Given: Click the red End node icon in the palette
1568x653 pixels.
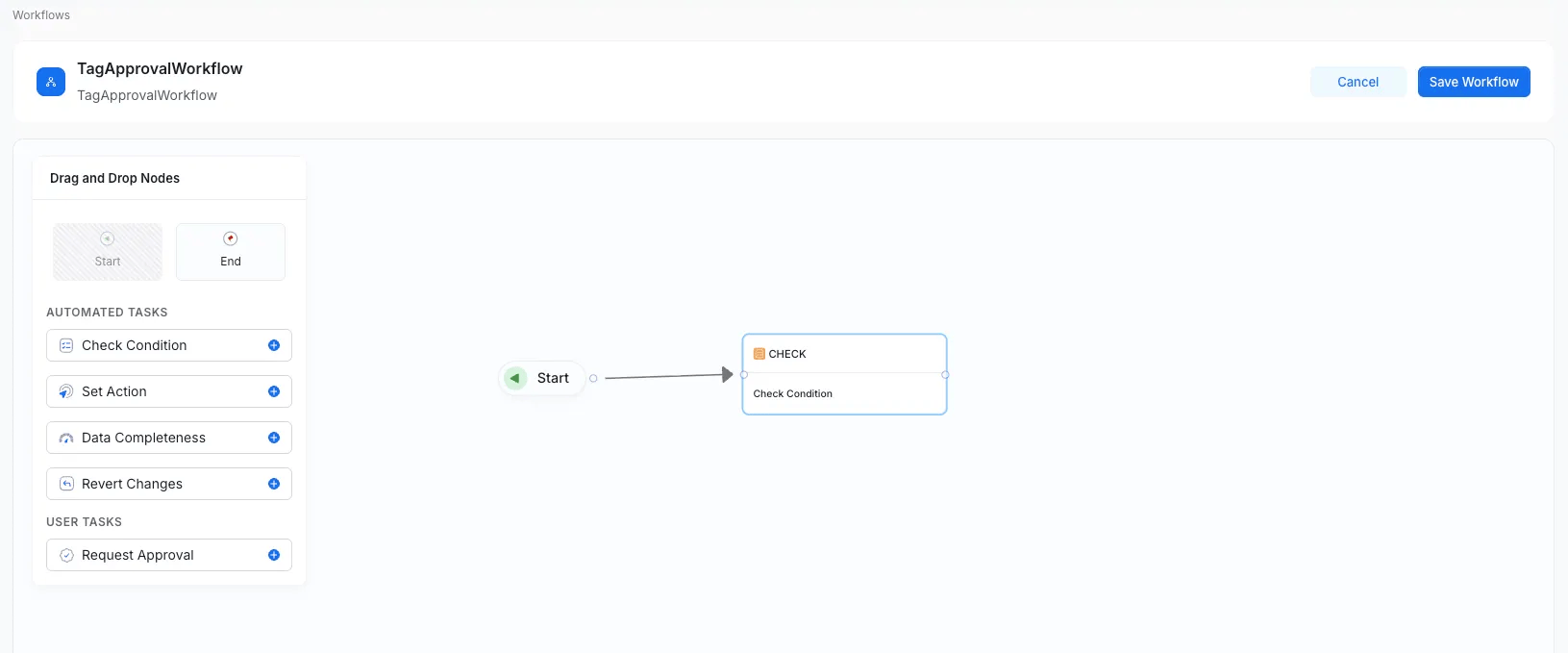Looking at the screenshot, I should click(x=230, y=238).
